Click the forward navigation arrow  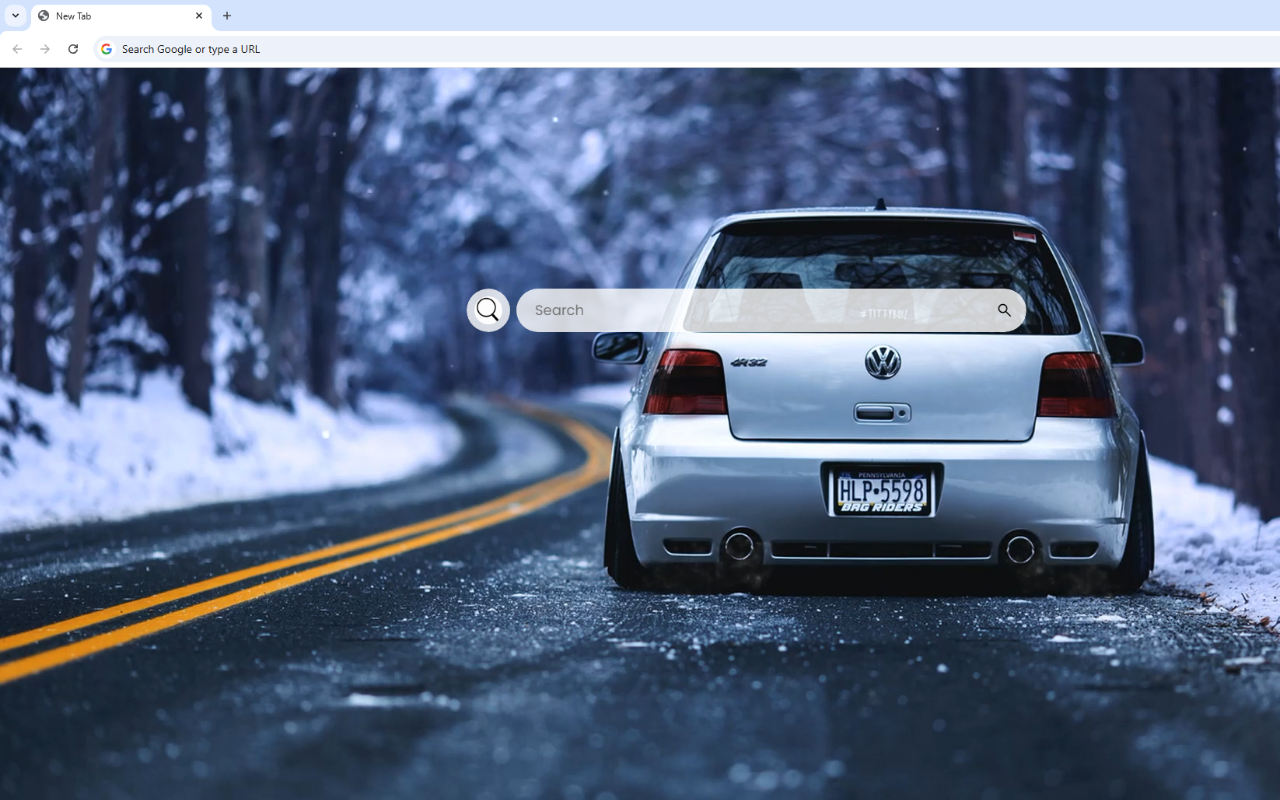(x=45, y=48)
